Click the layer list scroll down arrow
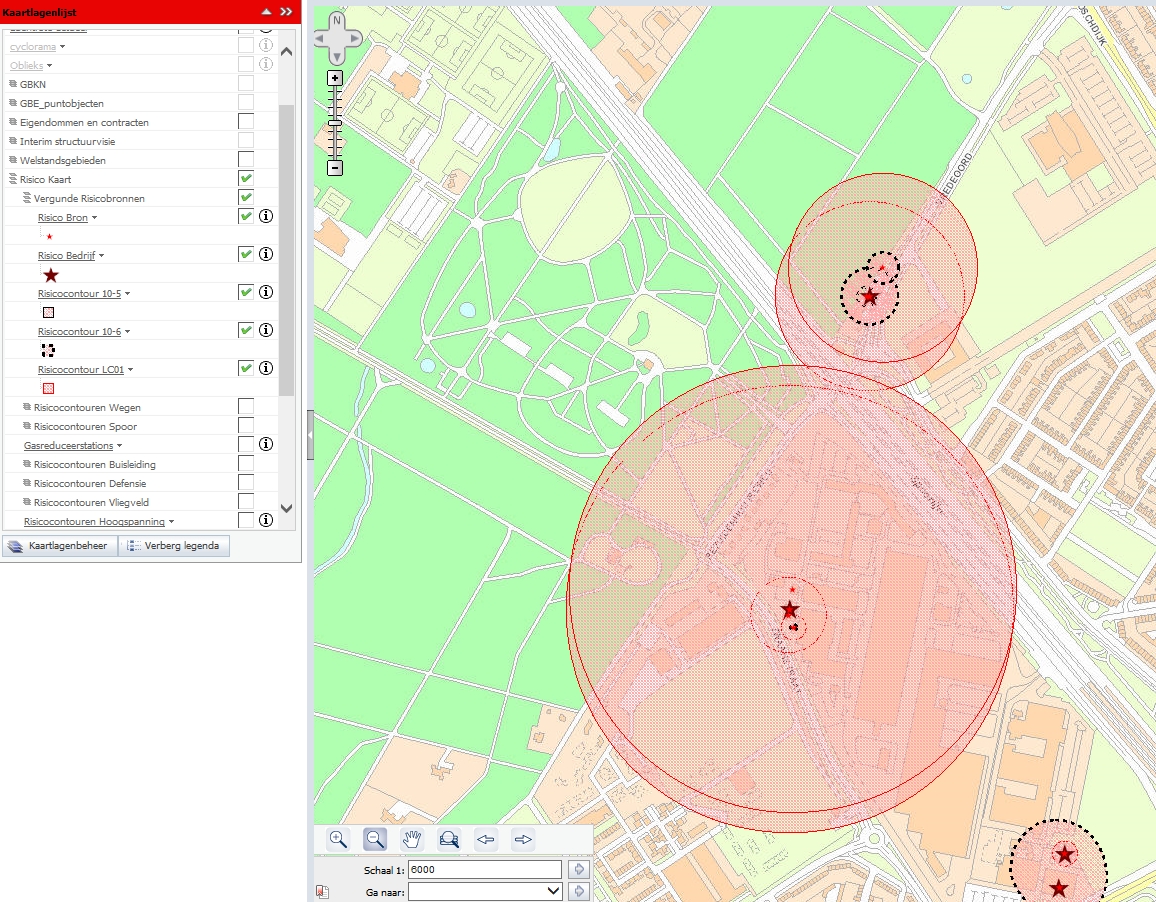The width and height of the screenshot is (1156, 902). (287, 508)
